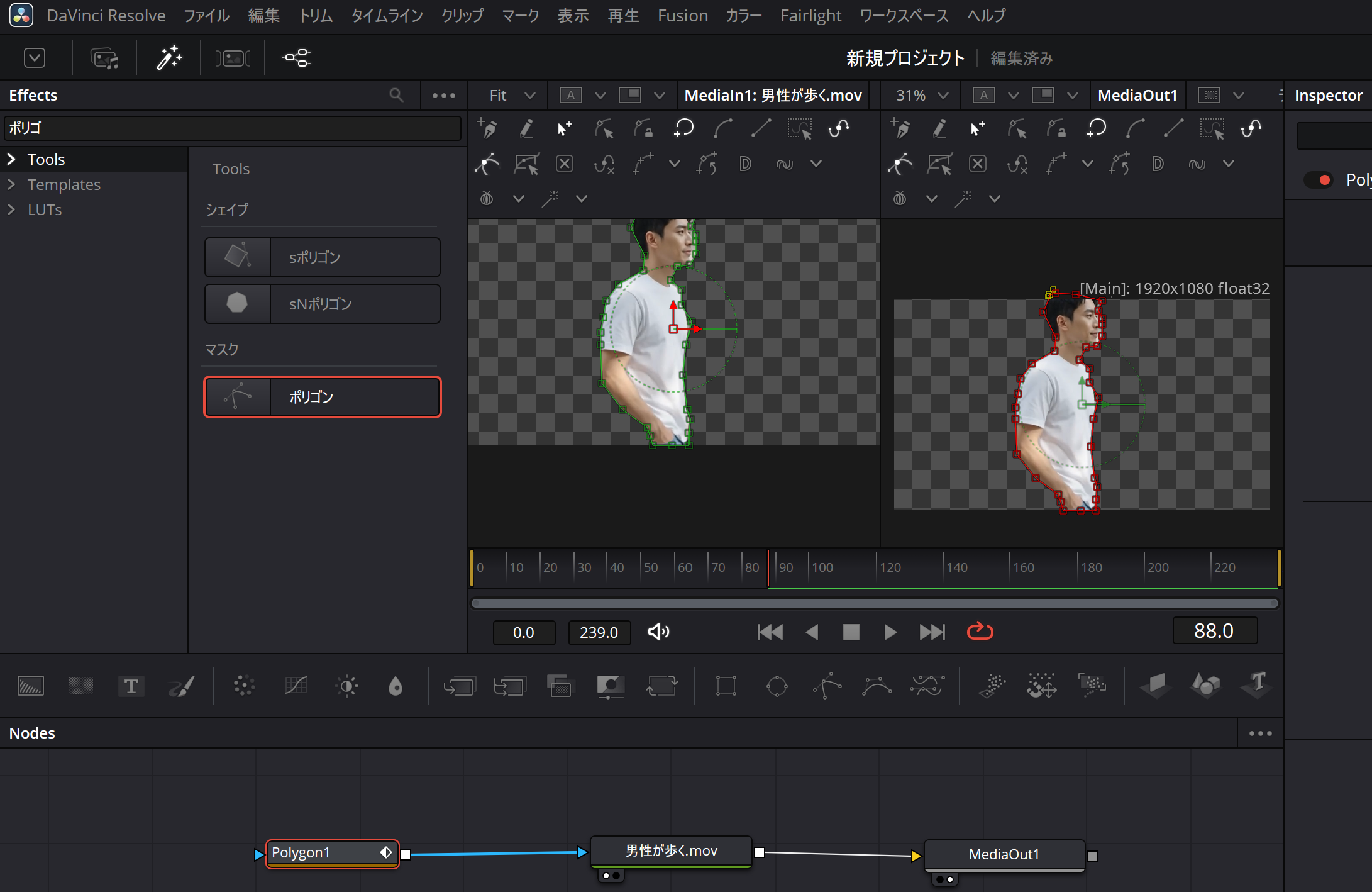
Task: Open the Fusion menu
Action: coord(683,16)
